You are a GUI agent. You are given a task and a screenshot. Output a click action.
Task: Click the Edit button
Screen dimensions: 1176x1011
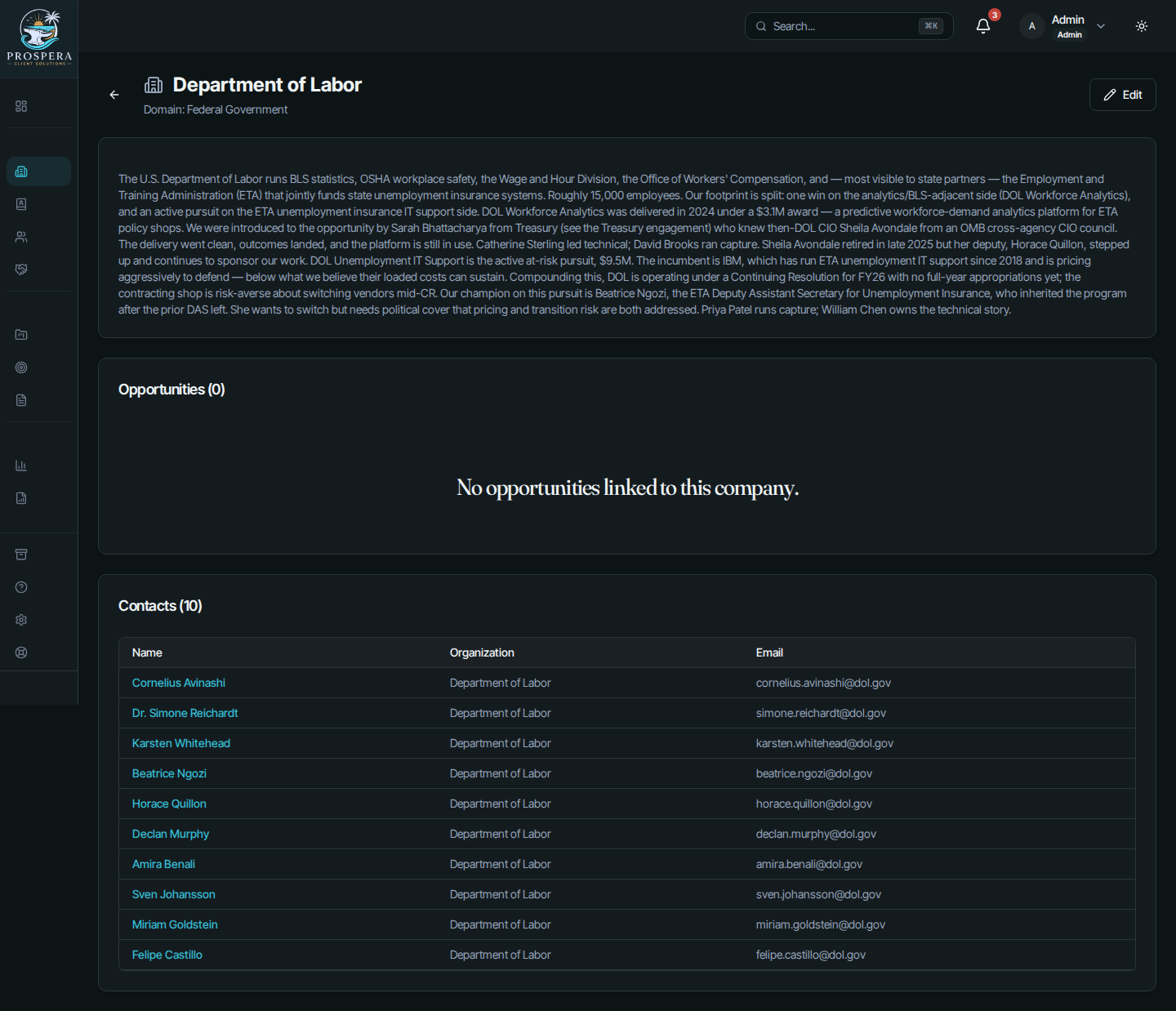(x=1122, y=95)
